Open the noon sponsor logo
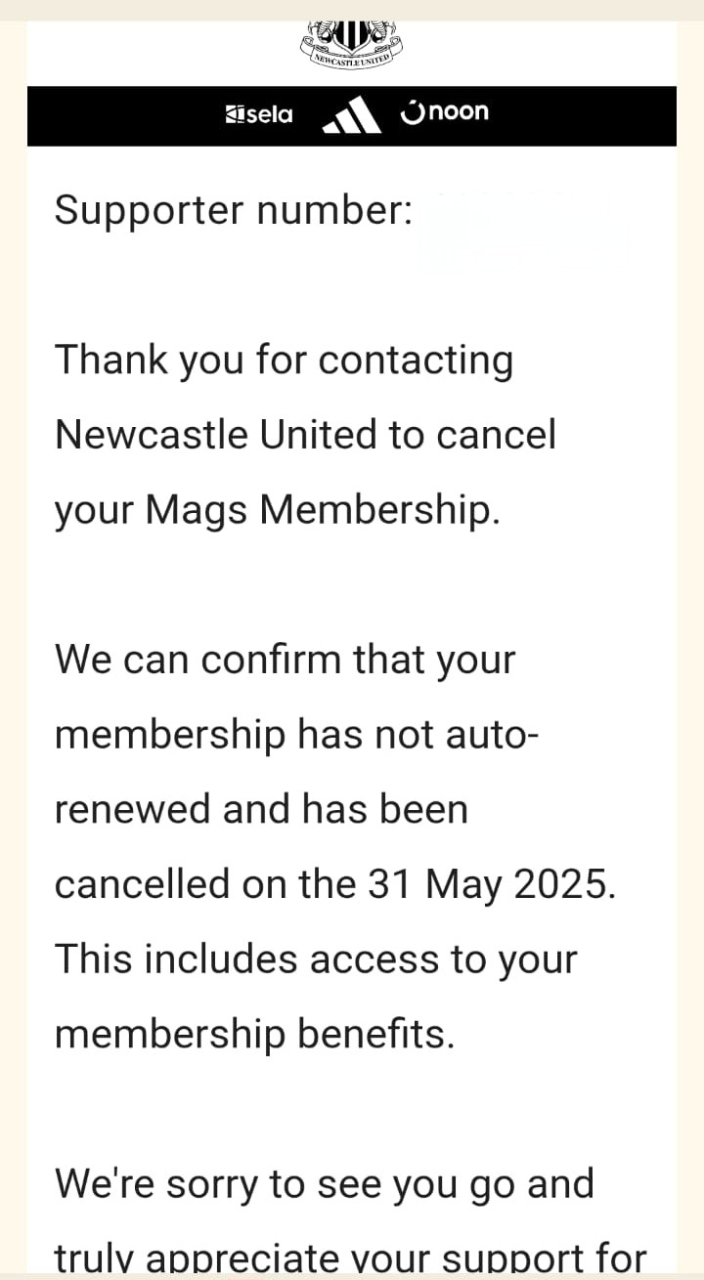 click(445, 111)
